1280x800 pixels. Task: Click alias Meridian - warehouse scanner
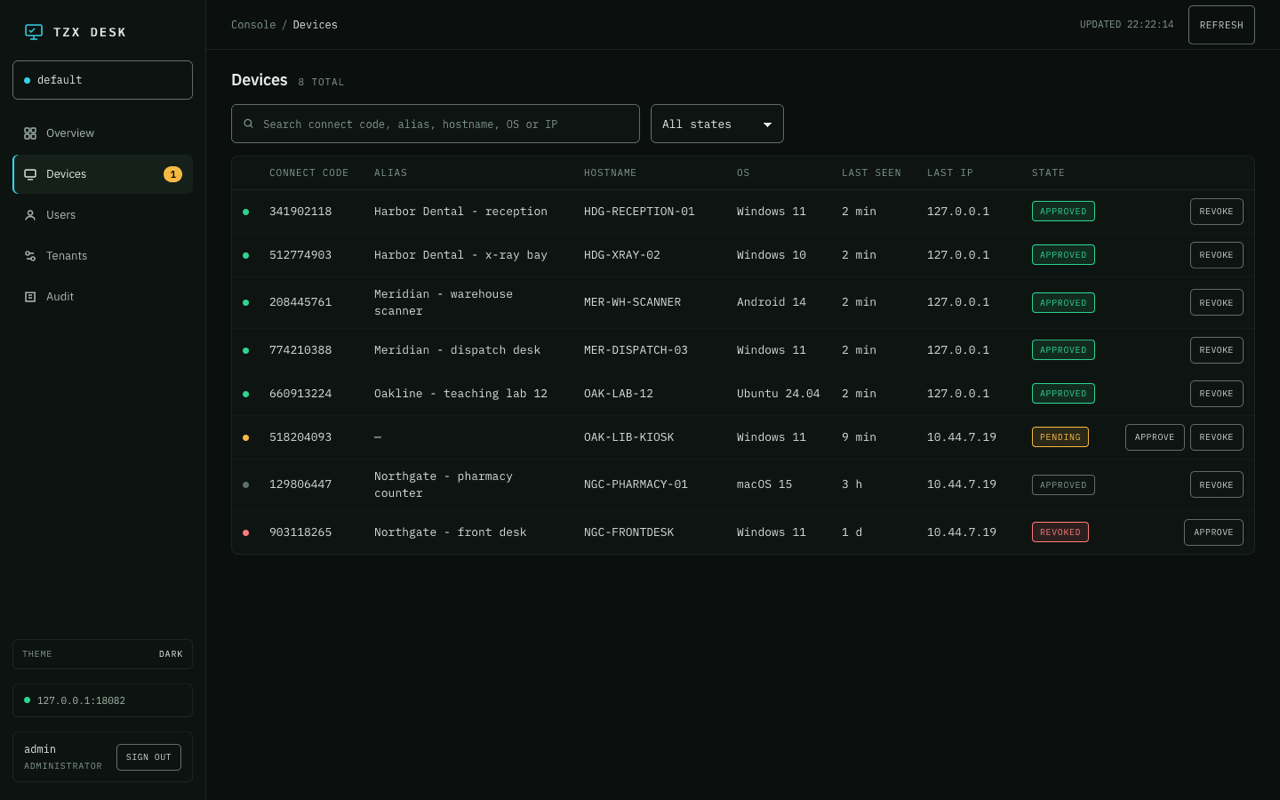tap(443, 303)
